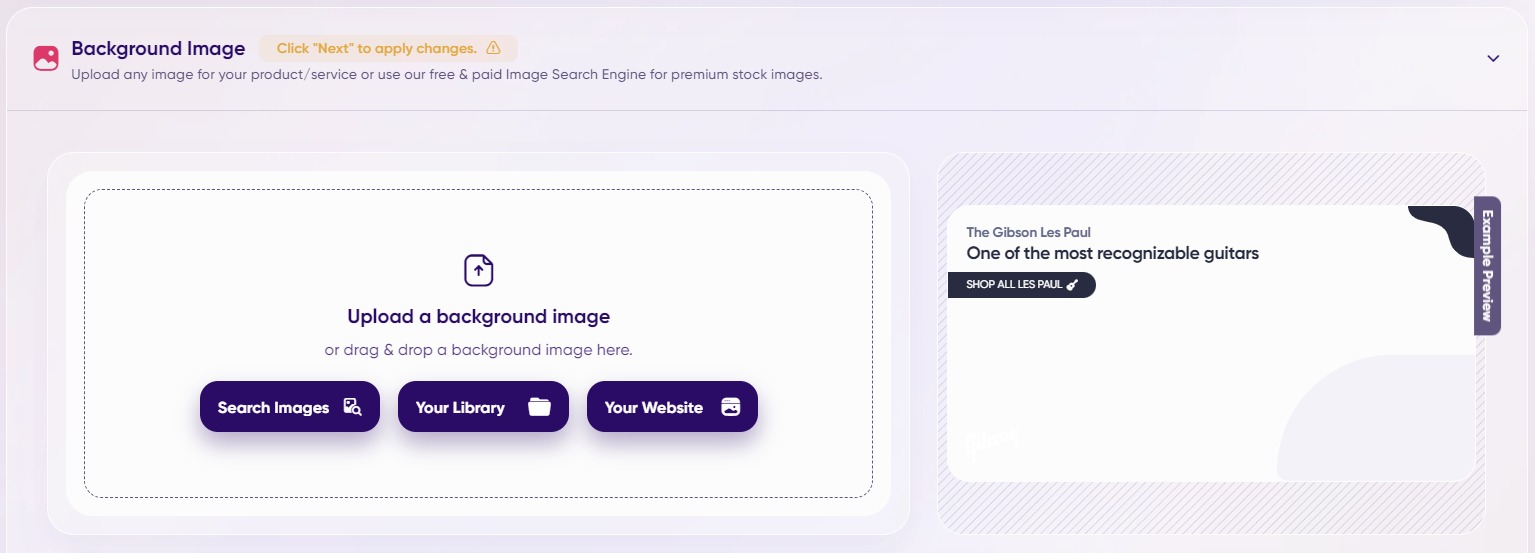Click the upload file arrow icon
Screen dimensions: 1535x553
tap(479, 270)
